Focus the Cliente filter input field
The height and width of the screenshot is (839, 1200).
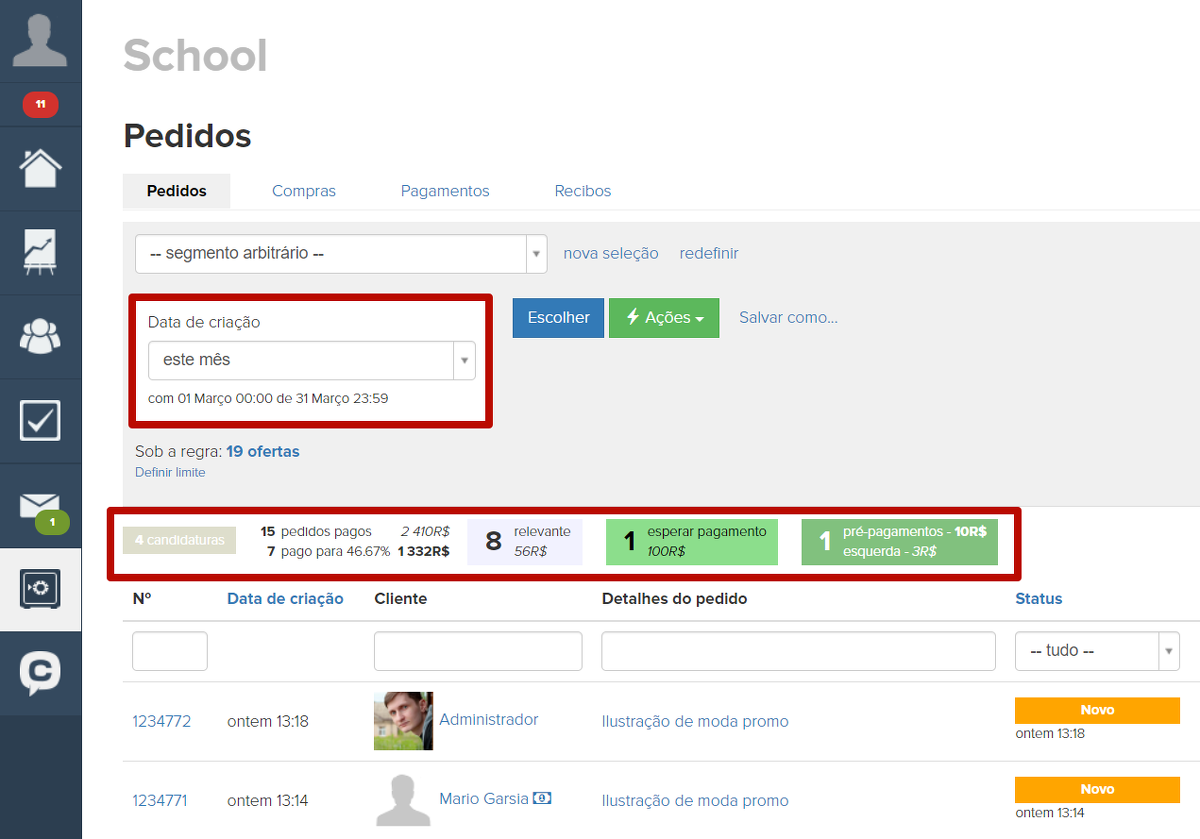pyautogui.click(x=478, y=651)
